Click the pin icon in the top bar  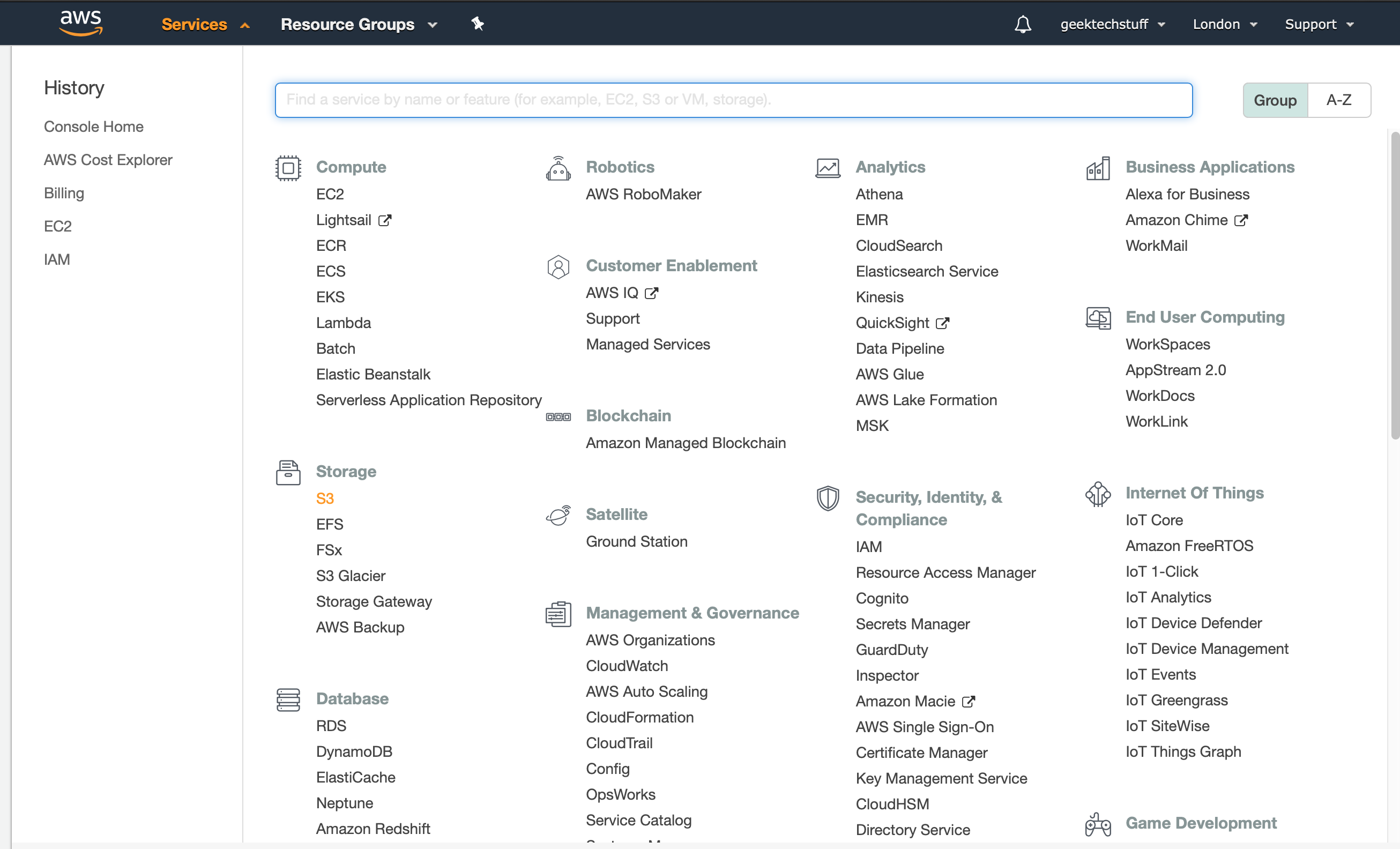477,24
